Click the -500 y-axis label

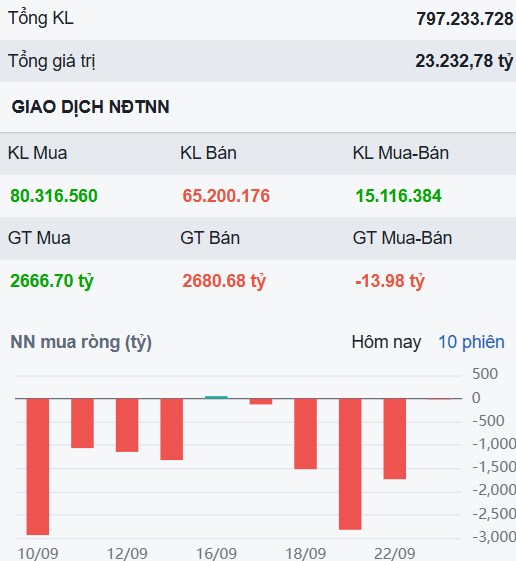488,421
